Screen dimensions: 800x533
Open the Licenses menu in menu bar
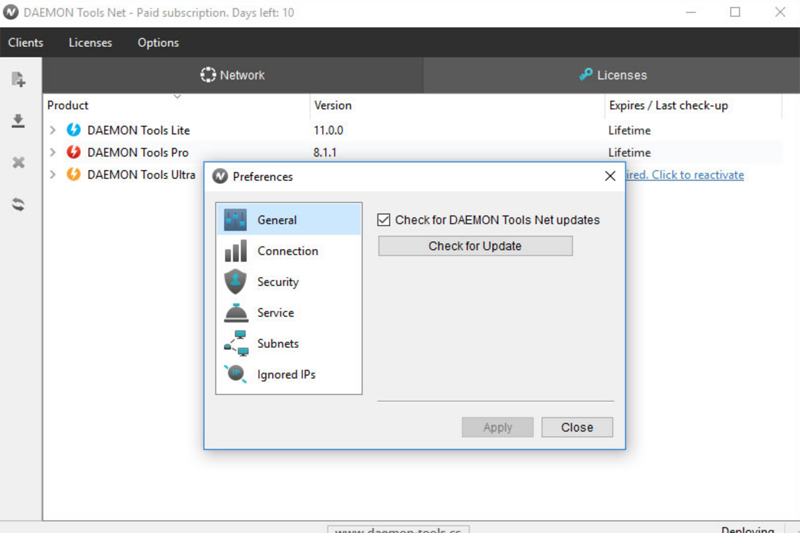90,43
